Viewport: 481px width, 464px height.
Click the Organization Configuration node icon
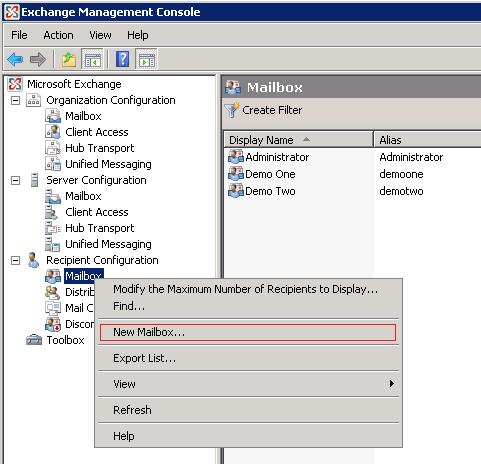point(34,100)
